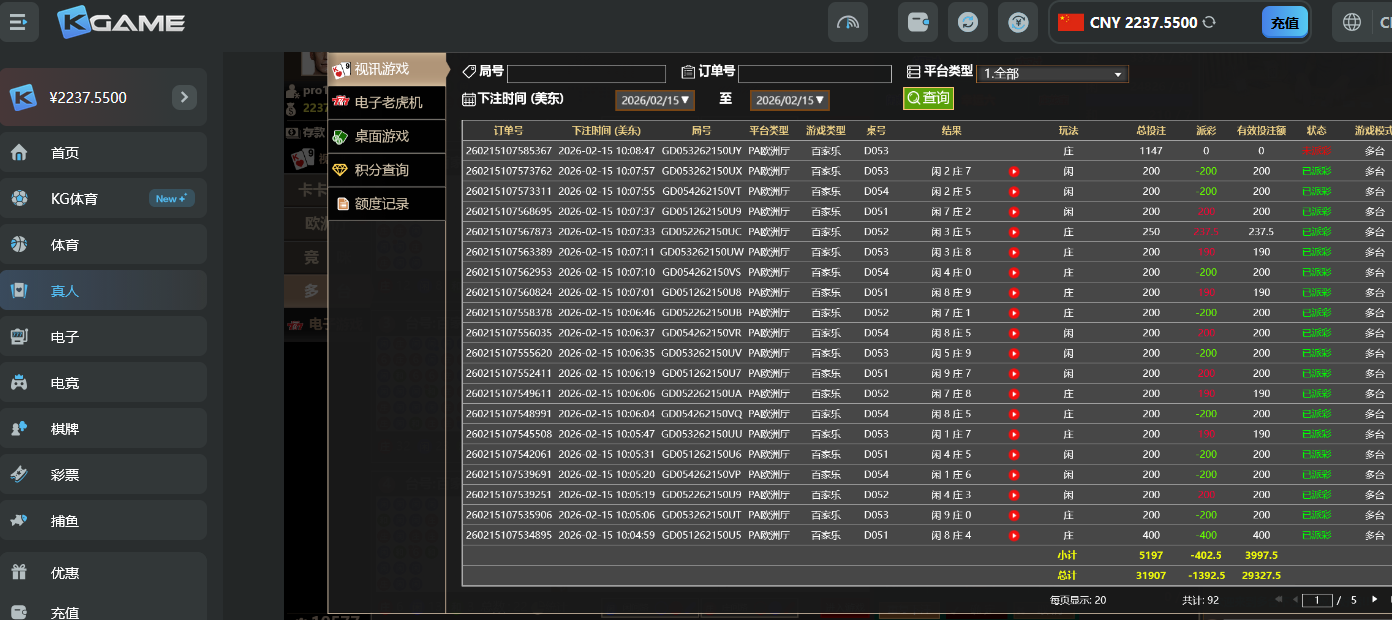Open the 首页 home item in the sidebar
Image resolution: width=1392 pixels, height=620 pixels.
pyautogui.click(x=65, y=153)
